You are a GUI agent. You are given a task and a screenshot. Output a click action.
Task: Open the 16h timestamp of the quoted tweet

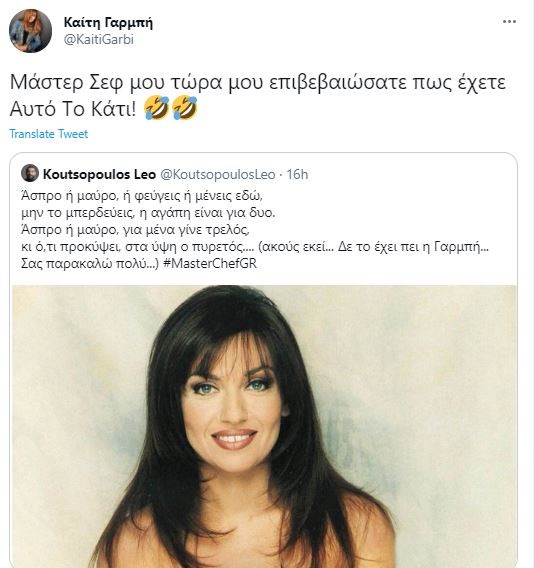(x=297, y=174)
